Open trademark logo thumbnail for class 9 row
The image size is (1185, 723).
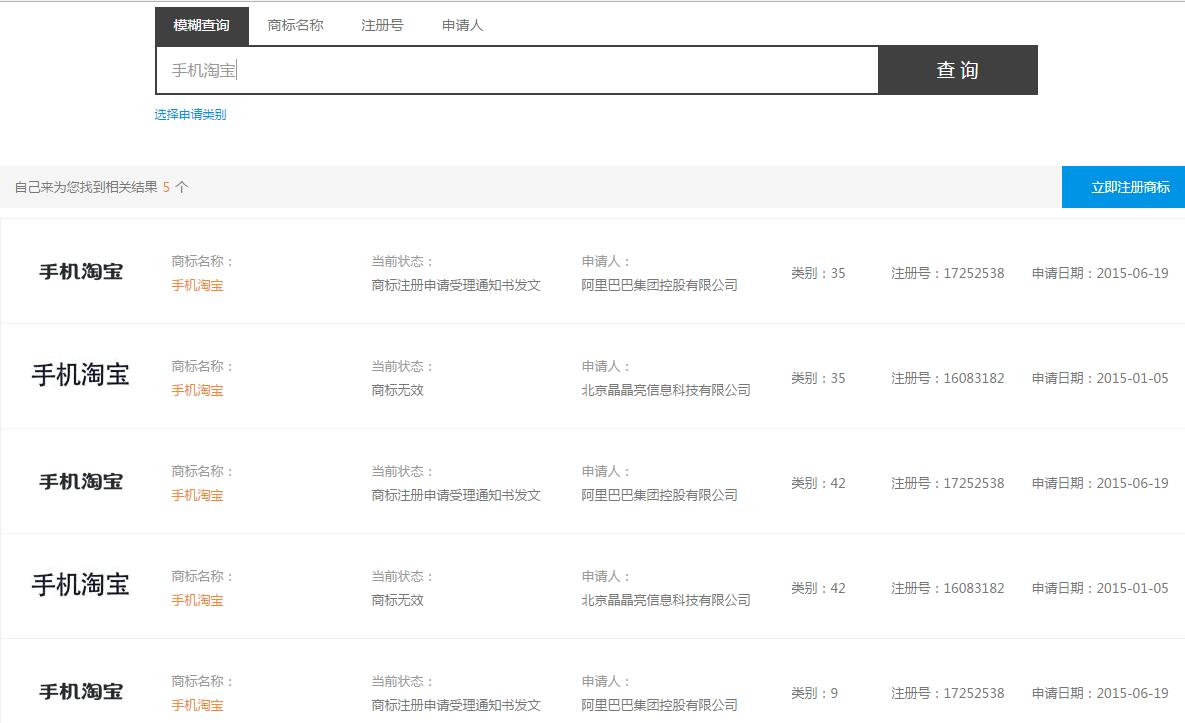81,692
